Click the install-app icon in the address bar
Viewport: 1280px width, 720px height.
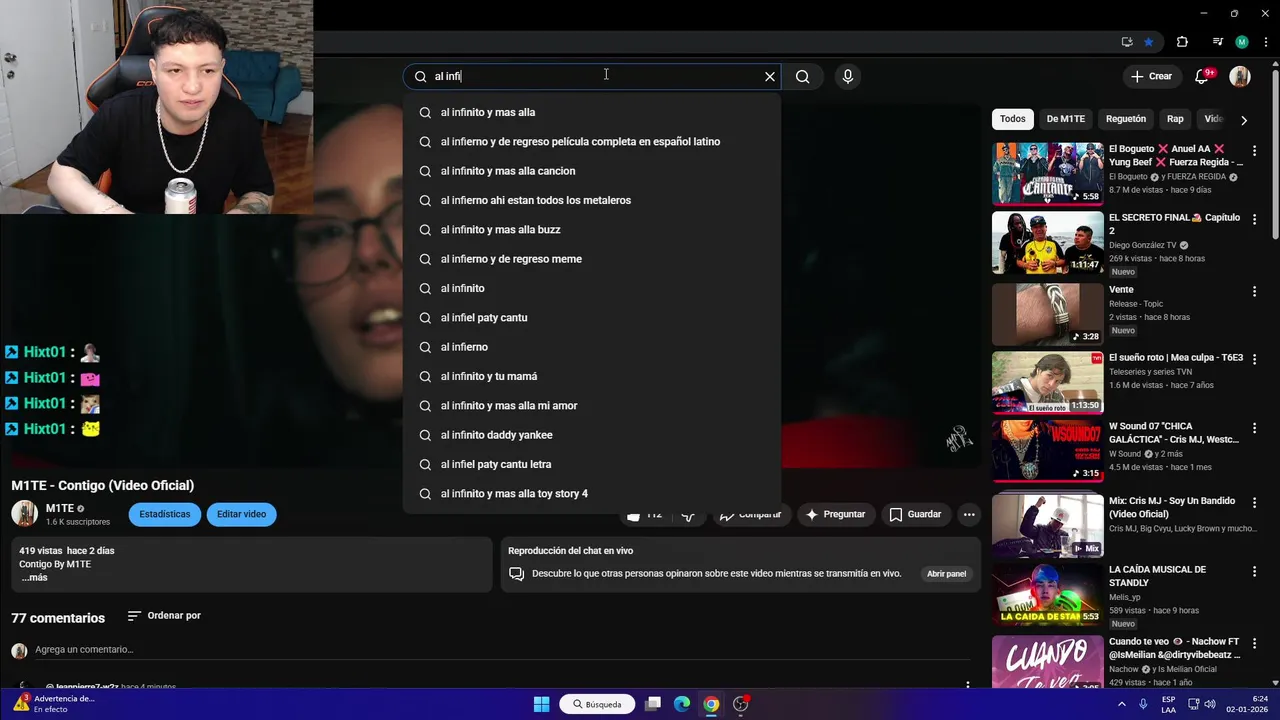pos(1127,42)
